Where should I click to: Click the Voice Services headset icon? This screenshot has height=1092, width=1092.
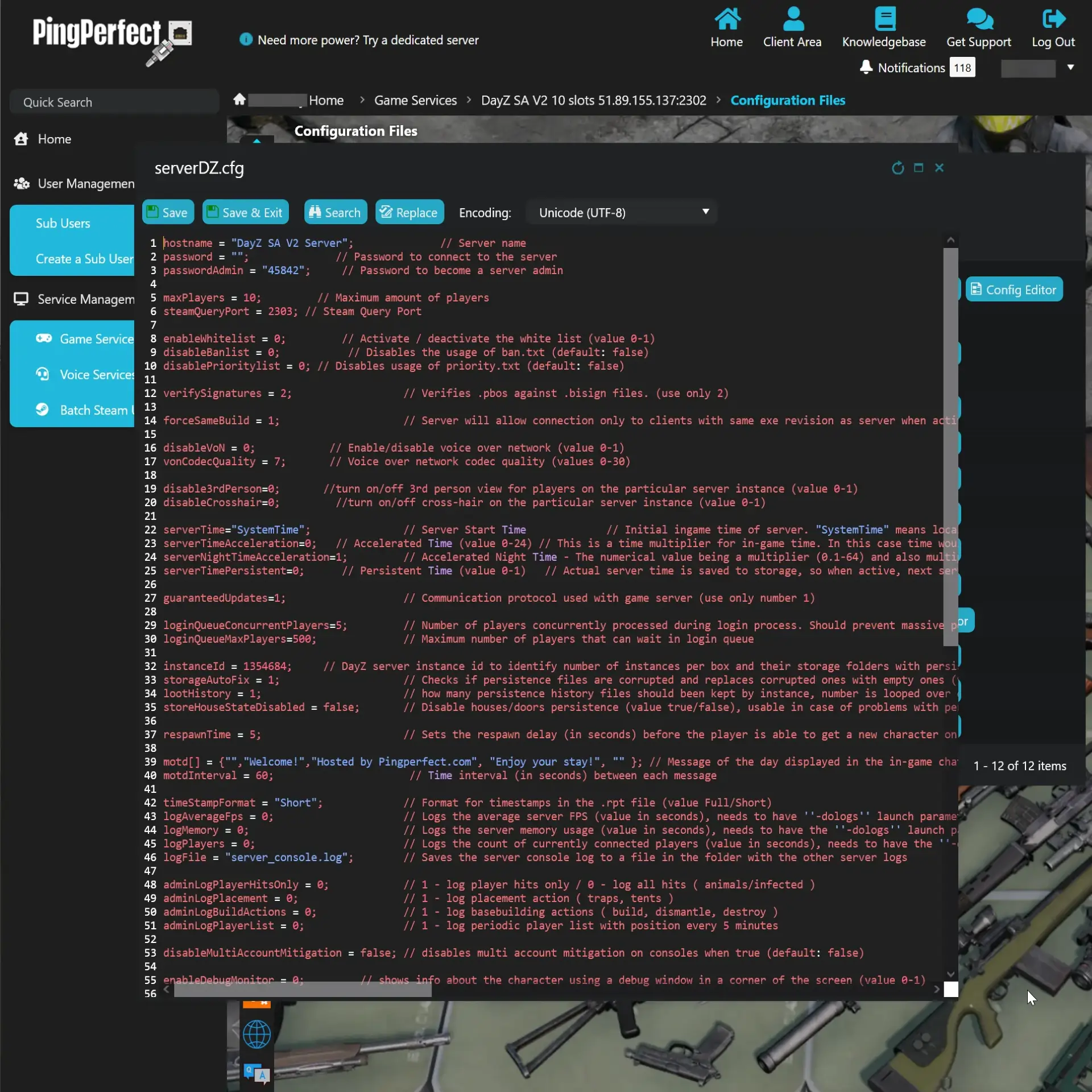(x=43, y=374)
